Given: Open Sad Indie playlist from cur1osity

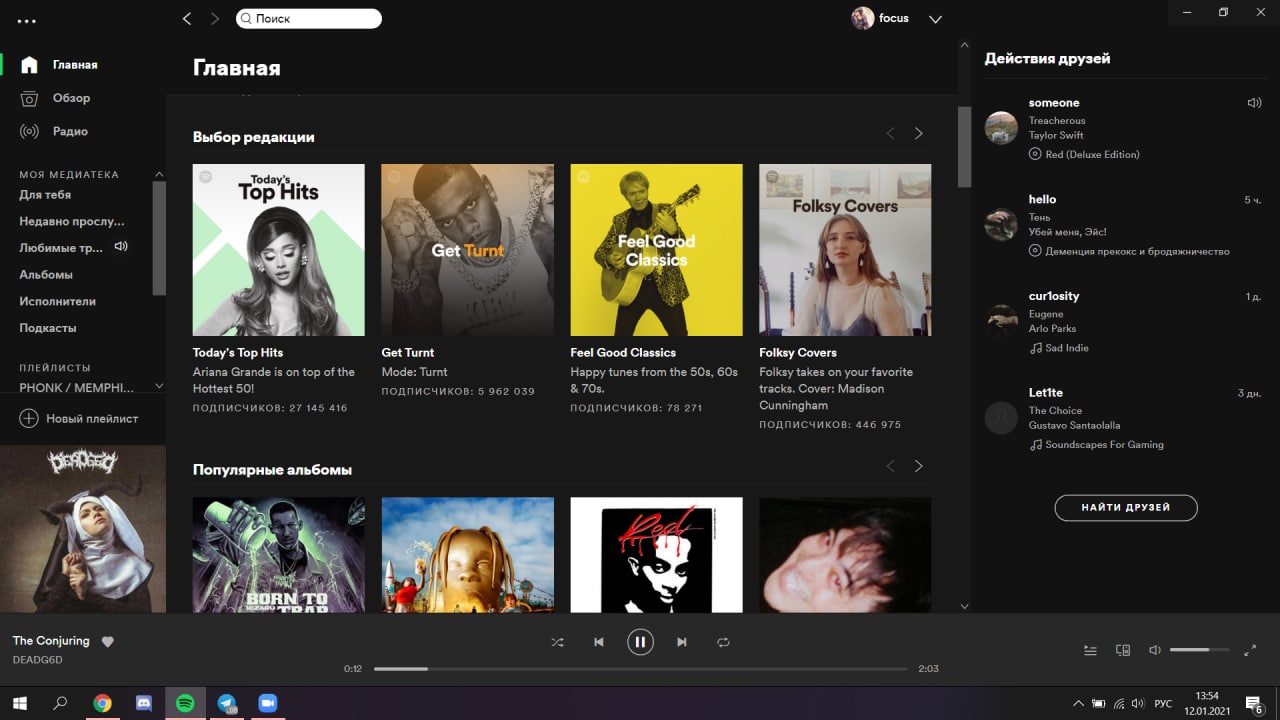Looking at the screenshot, I should (1067, 348).
